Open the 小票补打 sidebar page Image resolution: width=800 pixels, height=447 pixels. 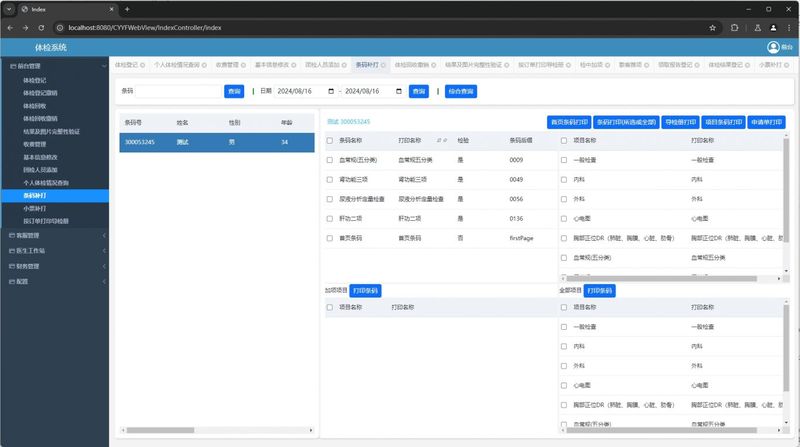(35, 209)
